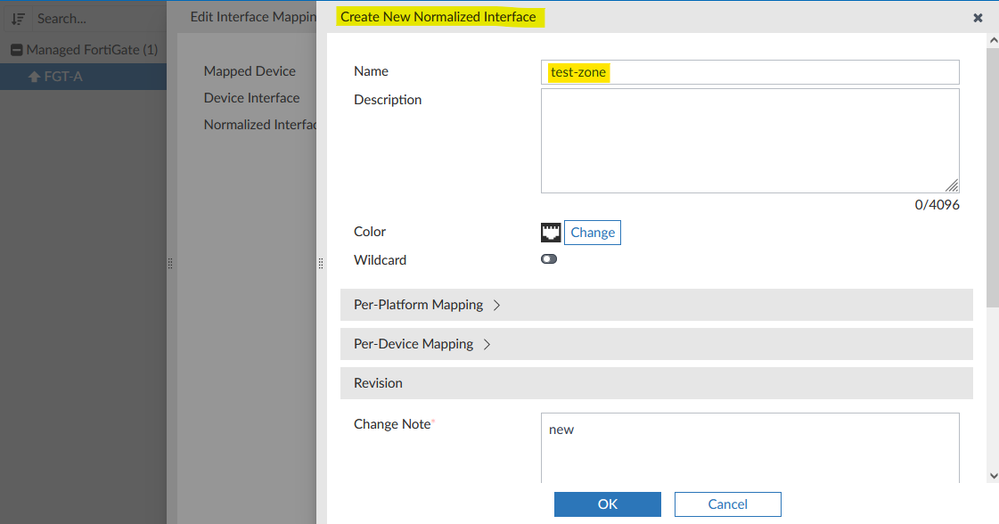
Task: Close the Create New Normalized Interface dialog
Action: (978, 18)
